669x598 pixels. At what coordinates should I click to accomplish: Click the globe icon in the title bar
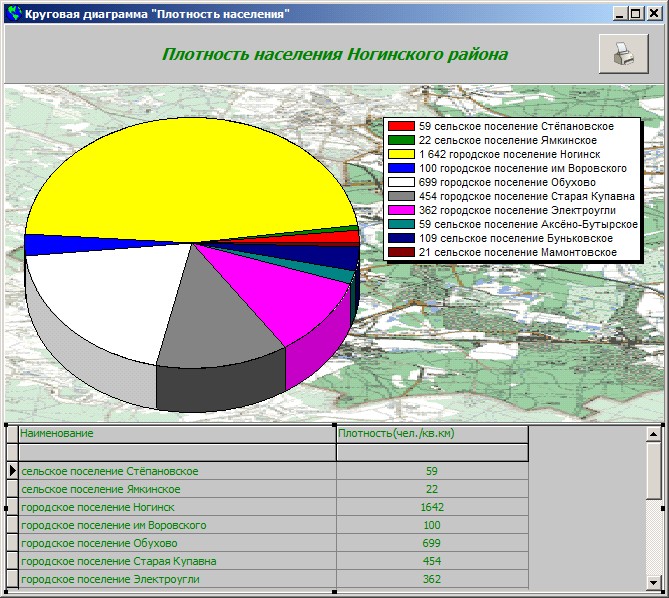point(13,13)
